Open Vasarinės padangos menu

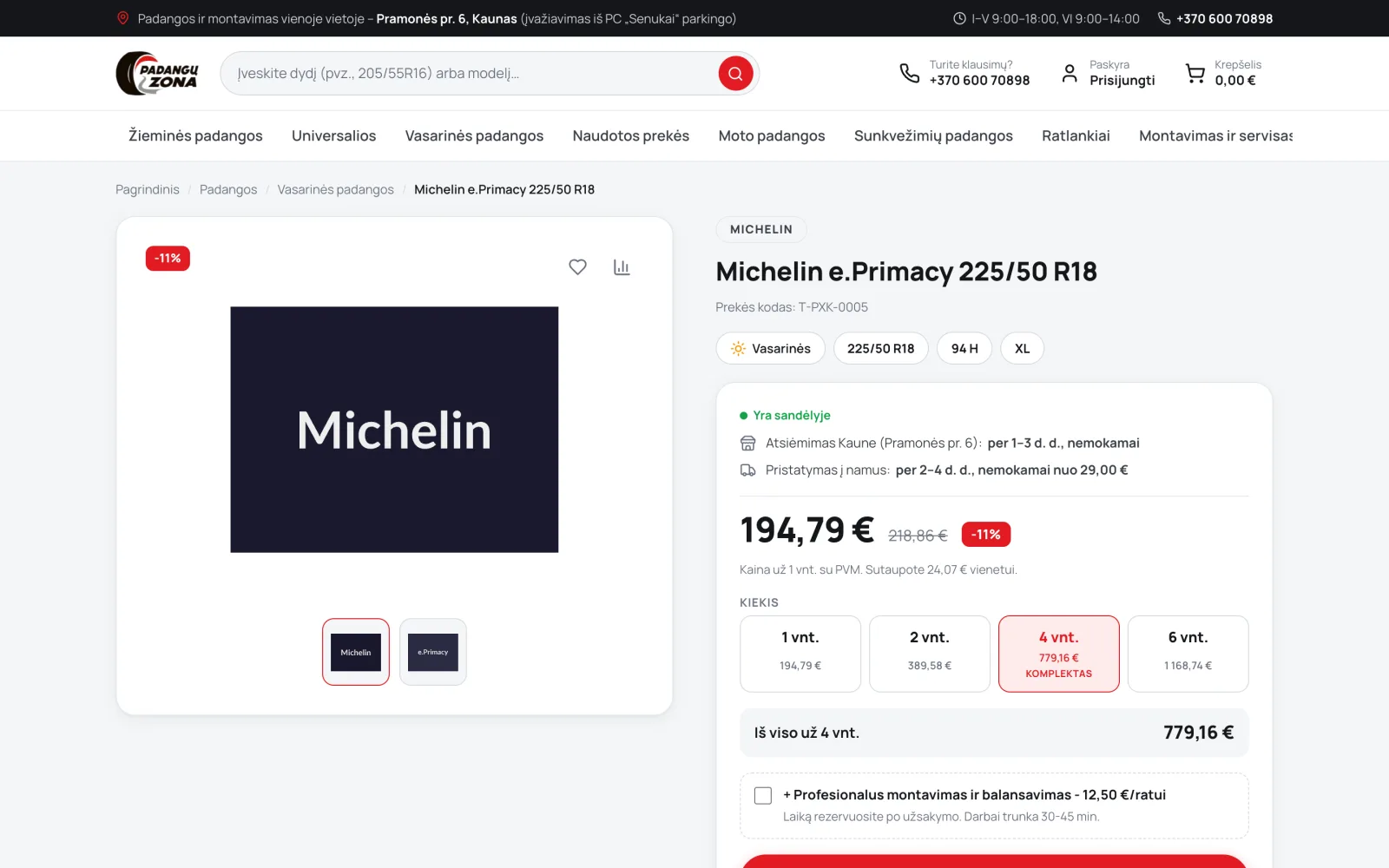click(474, 135)
